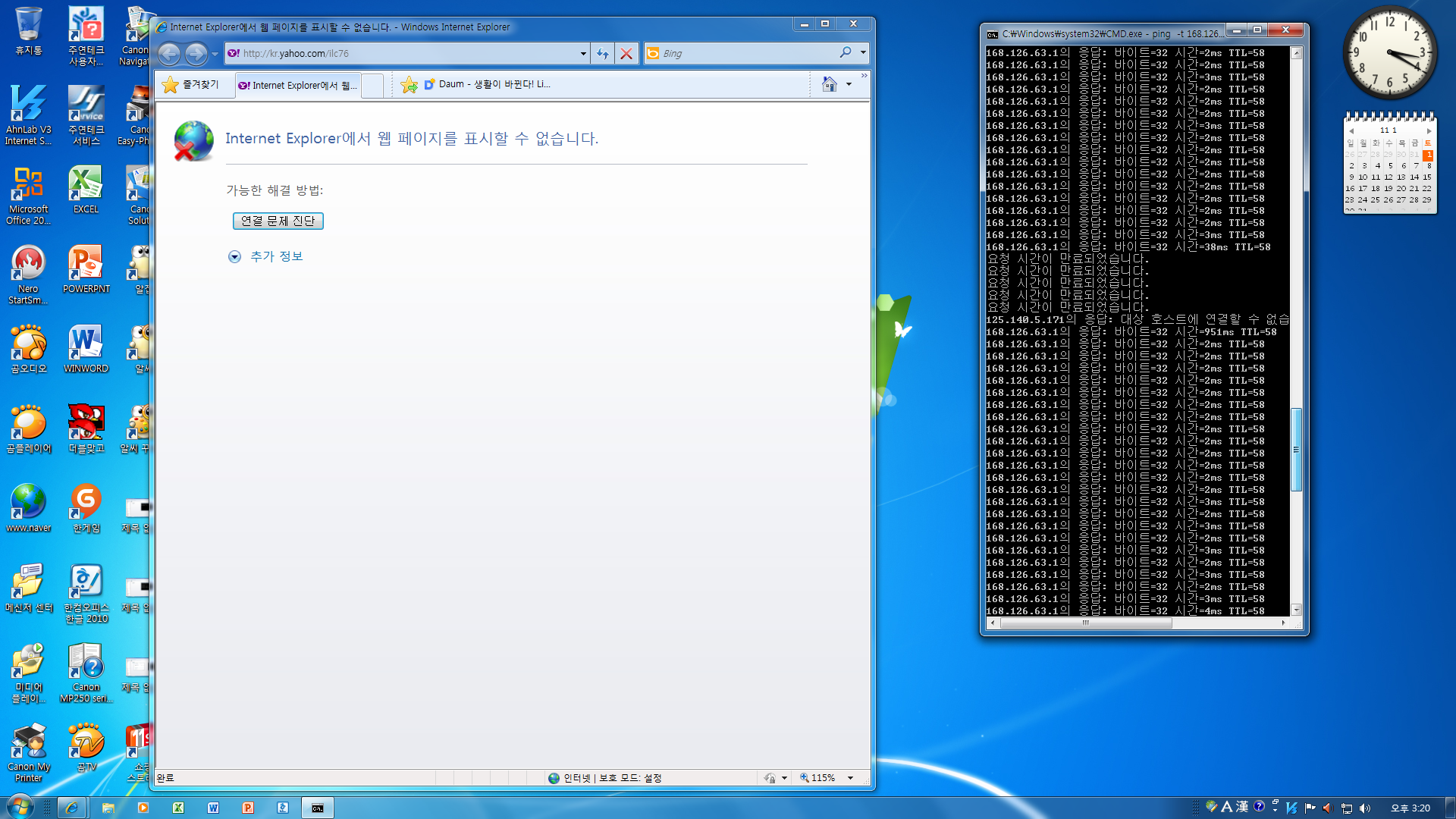Click the CMD horizontal scrollbar right arrow
The height and width of the screenshot is (819, 1456).
(x=1283, y=623)
